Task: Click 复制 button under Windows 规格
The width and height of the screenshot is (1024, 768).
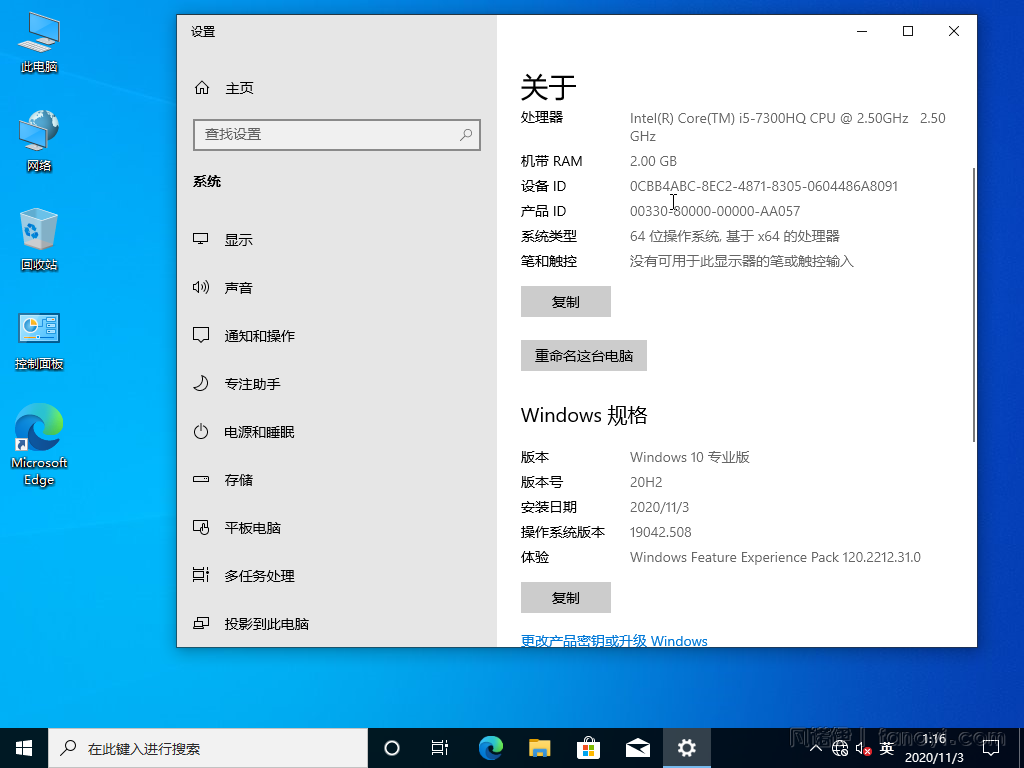Action: coord(566,598)
